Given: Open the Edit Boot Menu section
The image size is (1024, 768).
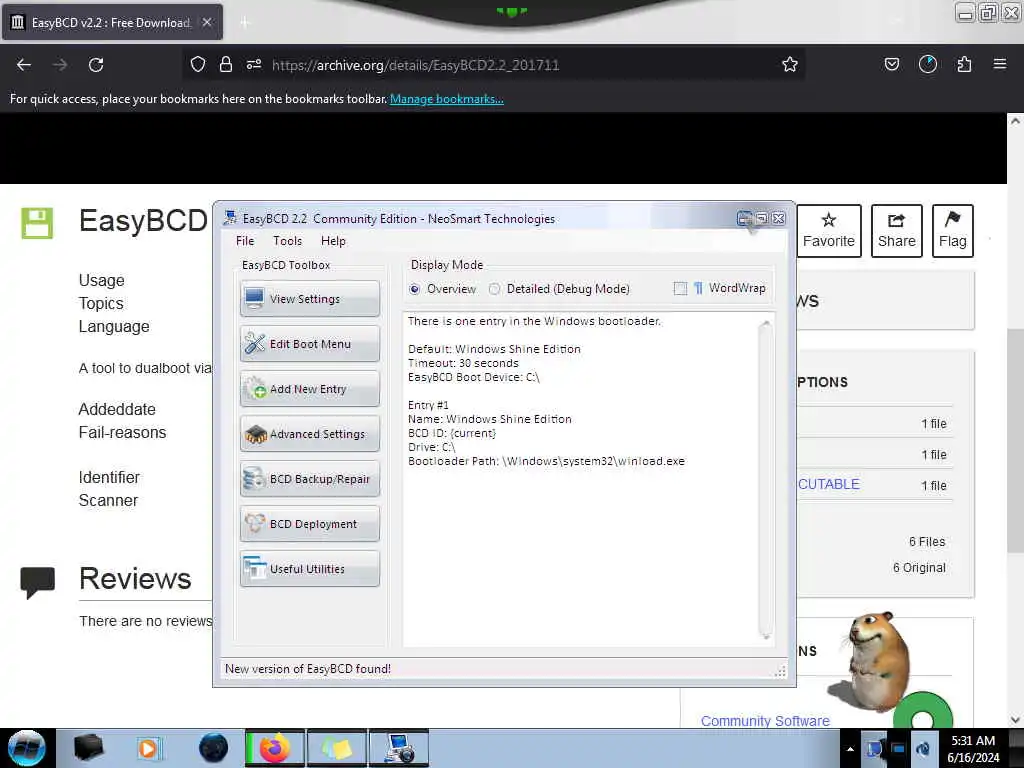Looking at the screenshot, I should coord(310,344).
